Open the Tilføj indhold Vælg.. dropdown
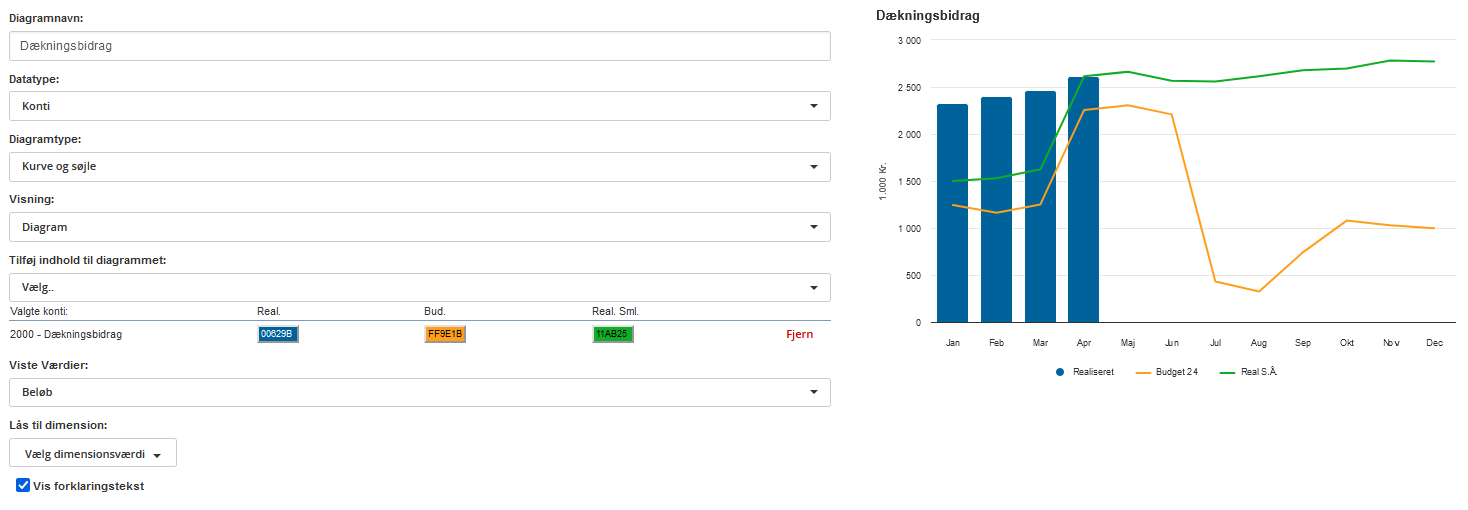The image size is (1468, 510). pyautogui.click(x=419, y=288)
